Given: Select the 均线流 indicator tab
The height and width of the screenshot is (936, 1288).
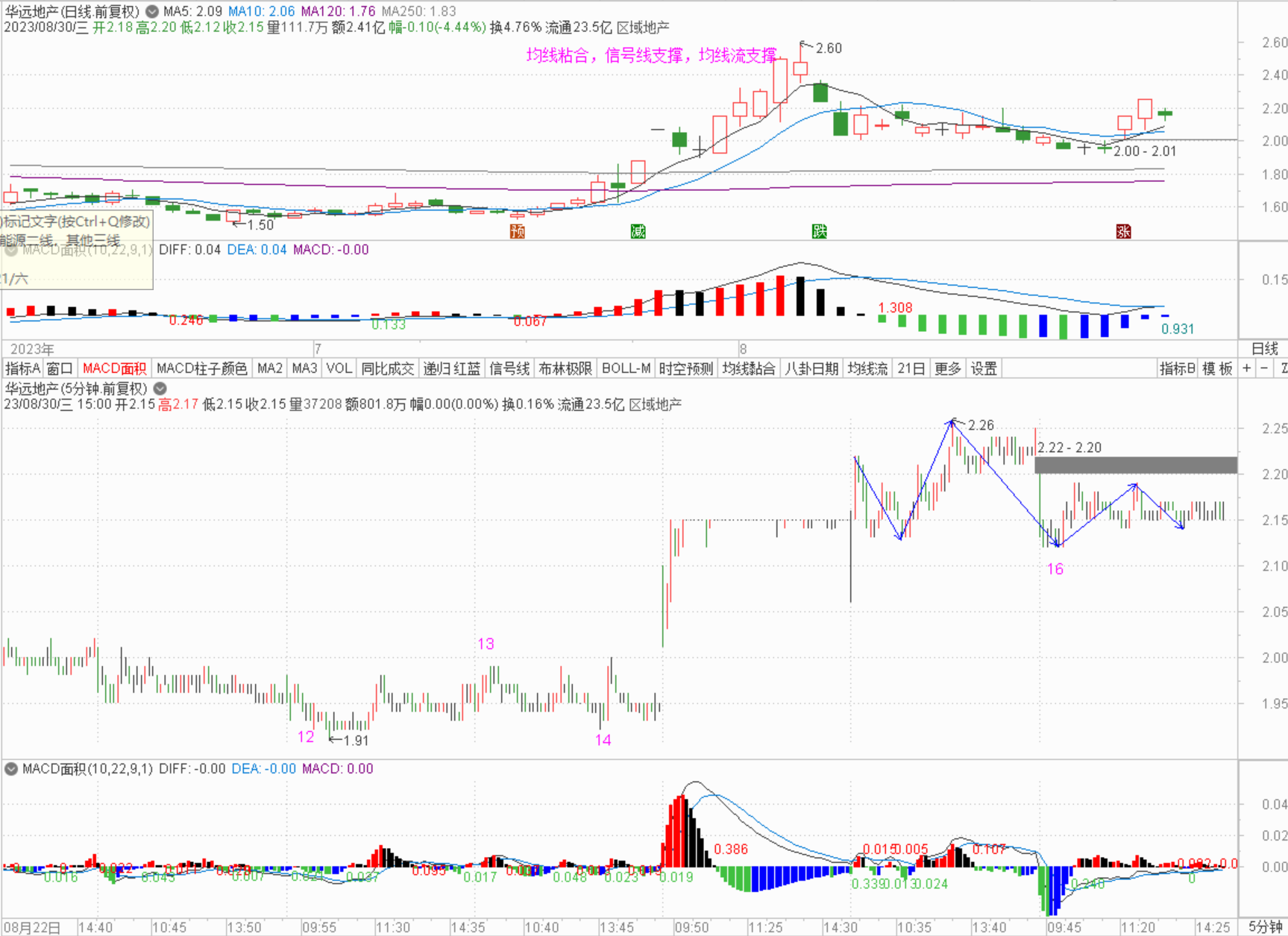Looking at the screenshot, I should point(867,368).
